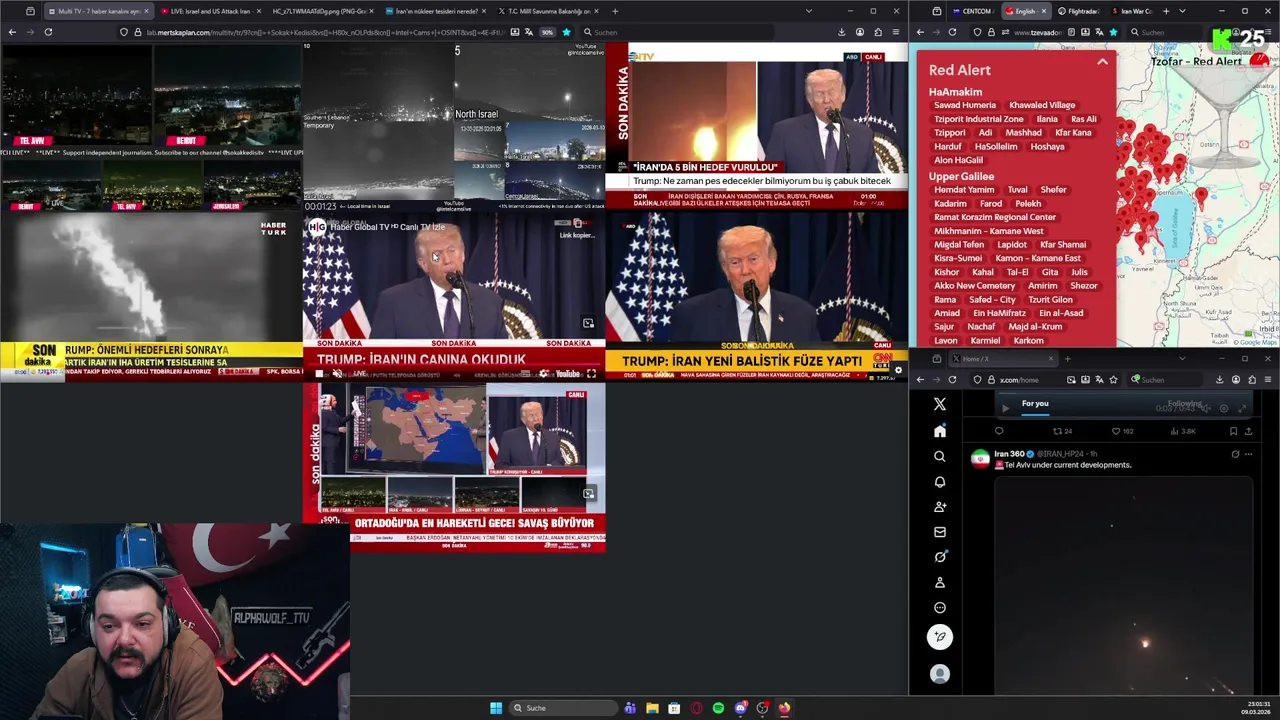
Task: Open the X Grok icon in sidebar
Action: 939,557
